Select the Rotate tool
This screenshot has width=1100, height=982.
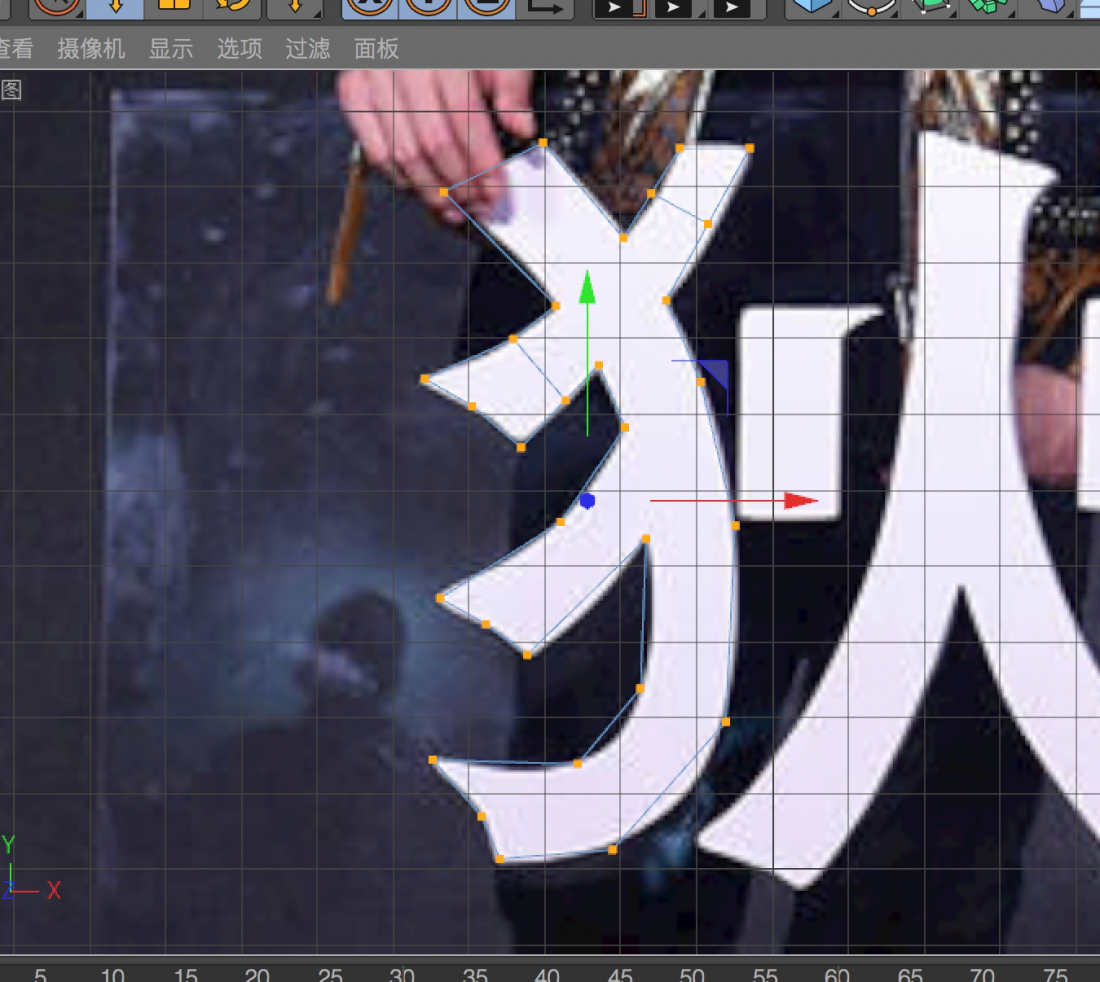[232, 8]
